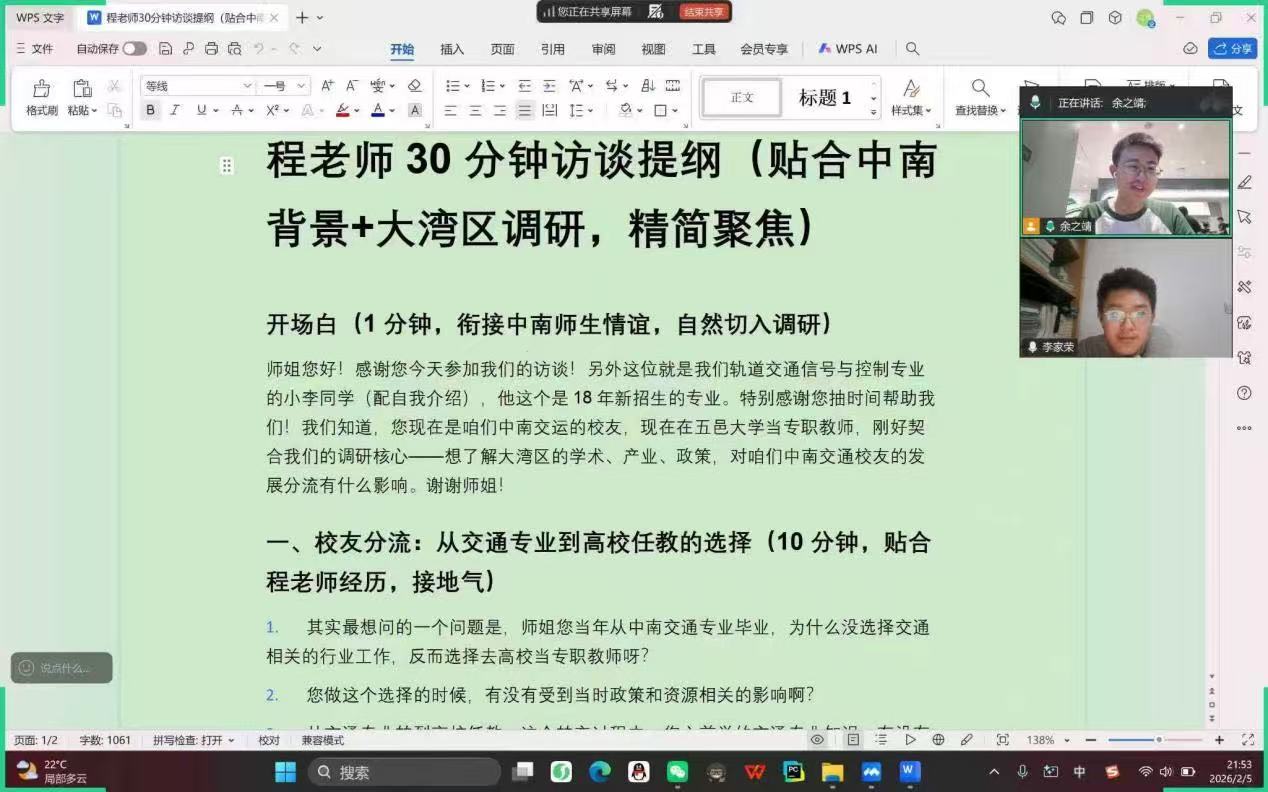The width and height of the screenshot is (1268, 792).
Task: Click the zoom slider in status bar
Action: [1158, 740]
